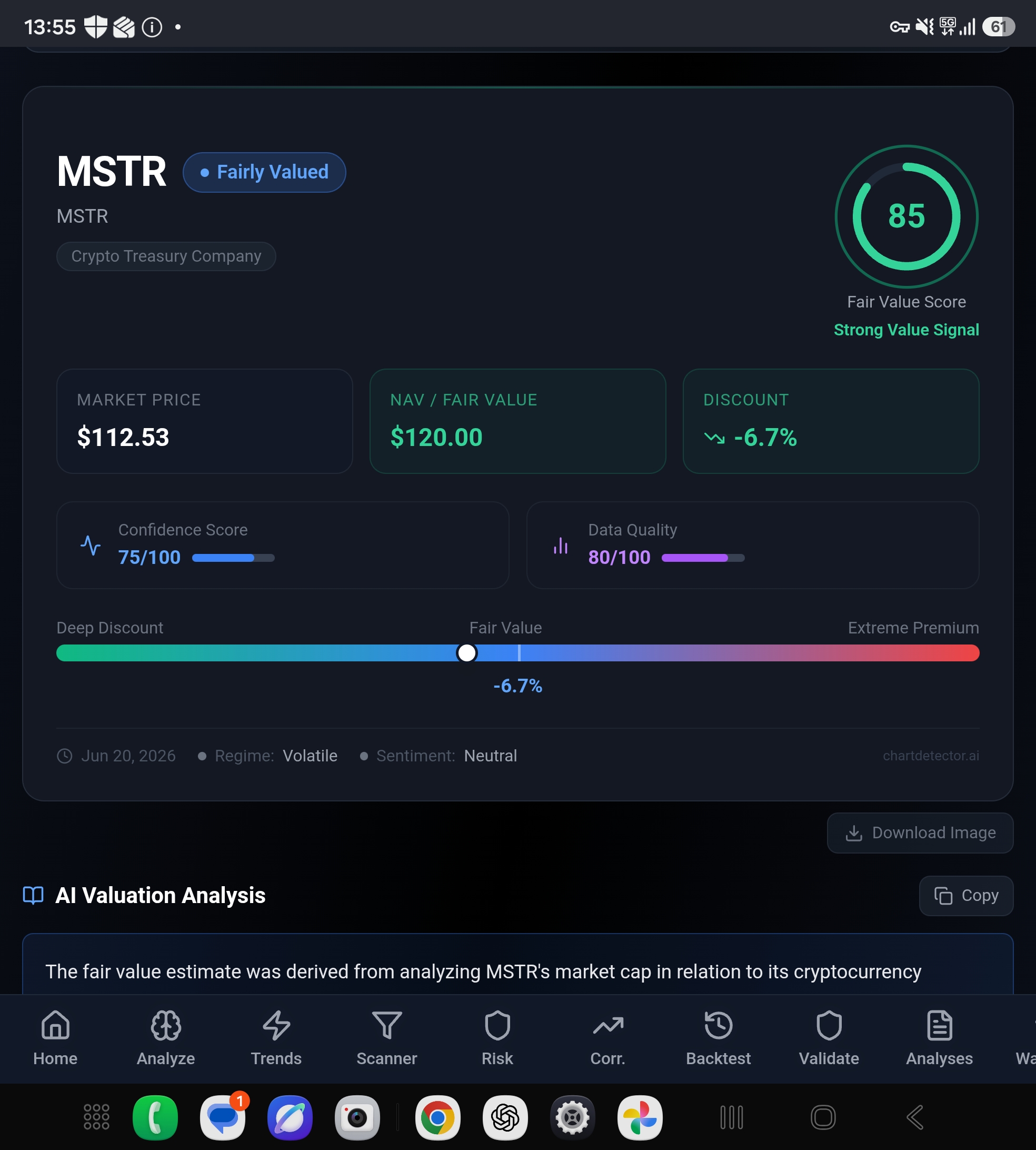1036x1150 pixels.
Task: Open the Home tab
Action: pyautogui.click(x=55, y=1038)
